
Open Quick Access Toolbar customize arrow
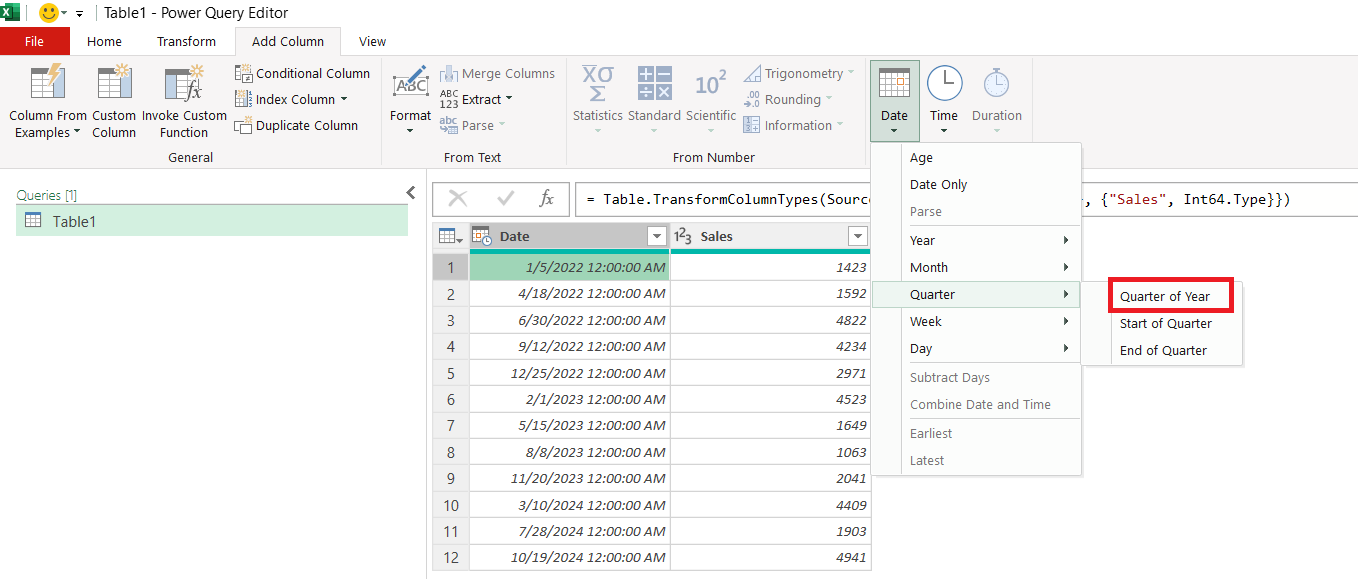point(80,14)
